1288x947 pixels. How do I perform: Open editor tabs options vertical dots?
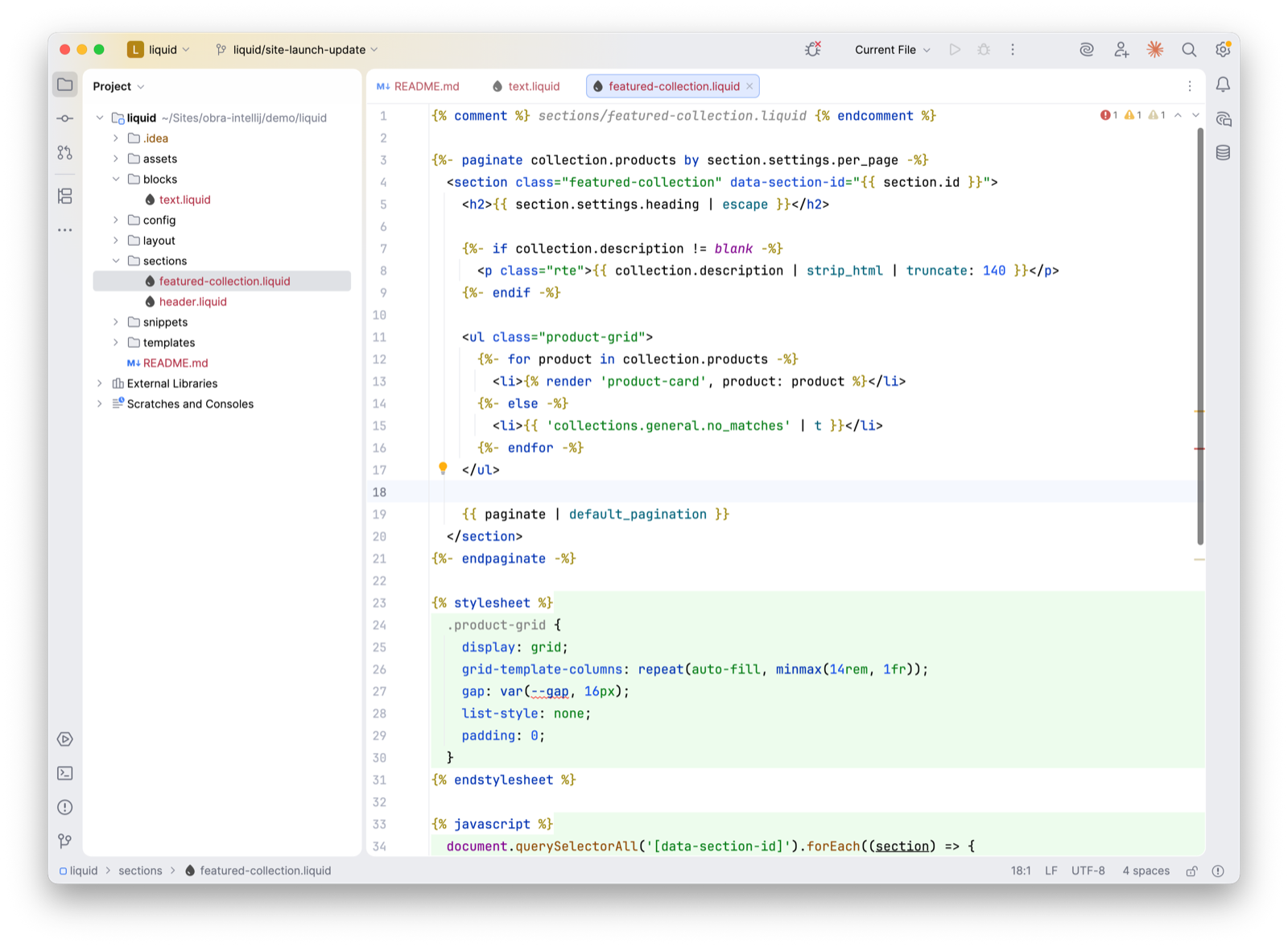(x=1190, y=86)
